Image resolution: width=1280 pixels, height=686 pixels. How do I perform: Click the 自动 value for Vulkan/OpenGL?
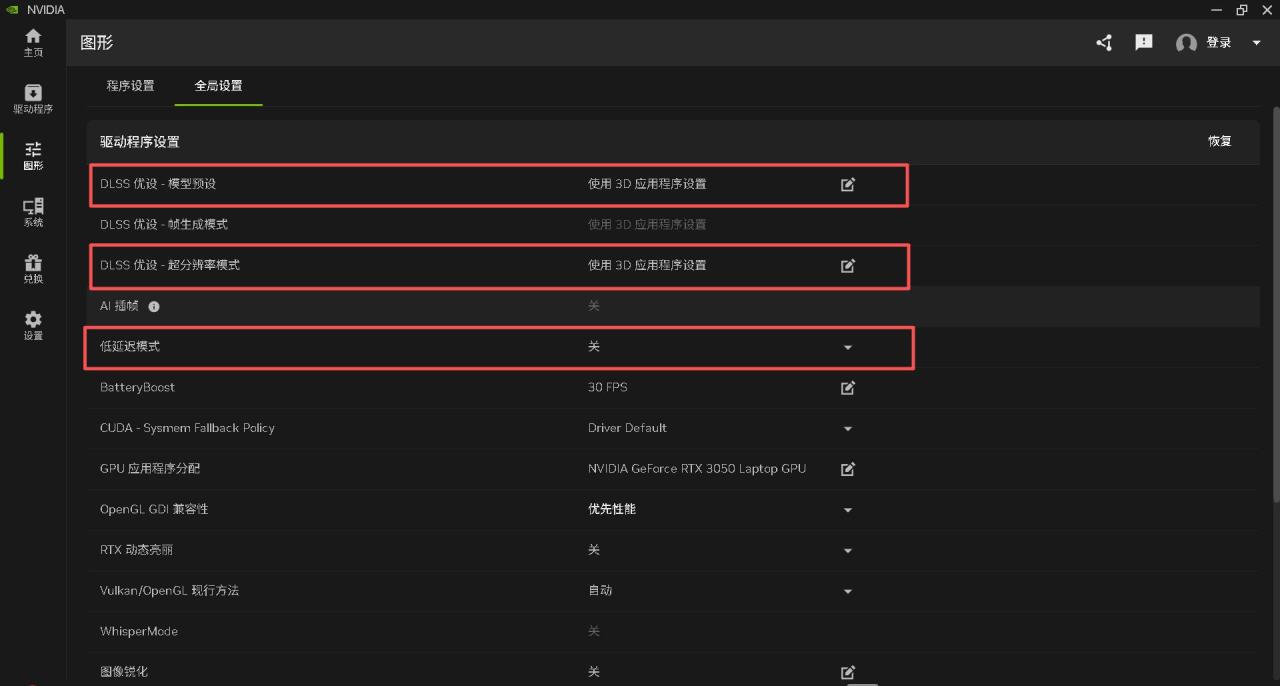coord(600,590)
